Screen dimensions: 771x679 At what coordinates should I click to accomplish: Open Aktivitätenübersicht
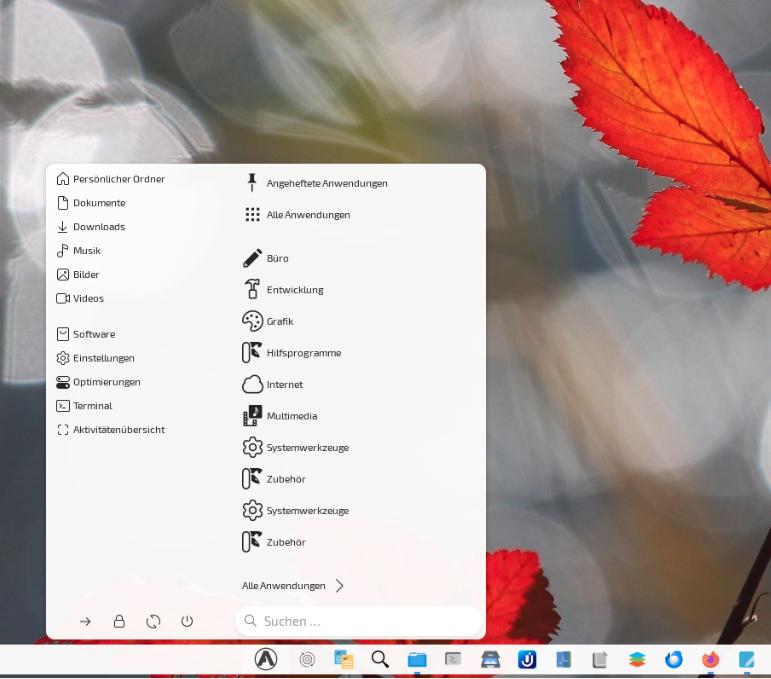(x=118, y=430)
